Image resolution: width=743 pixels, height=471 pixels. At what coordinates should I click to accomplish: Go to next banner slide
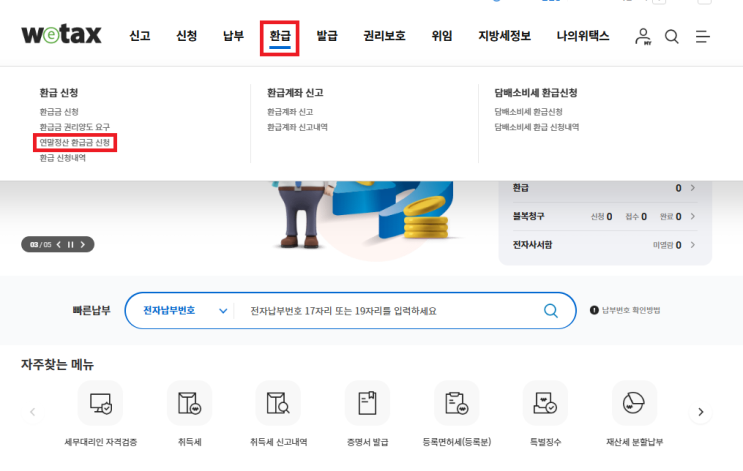(x=82, y=245)
